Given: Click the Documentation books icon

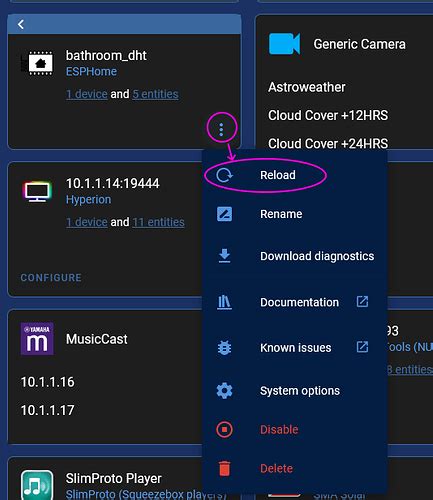Looking at the screenshot, I should pos(224,302).
